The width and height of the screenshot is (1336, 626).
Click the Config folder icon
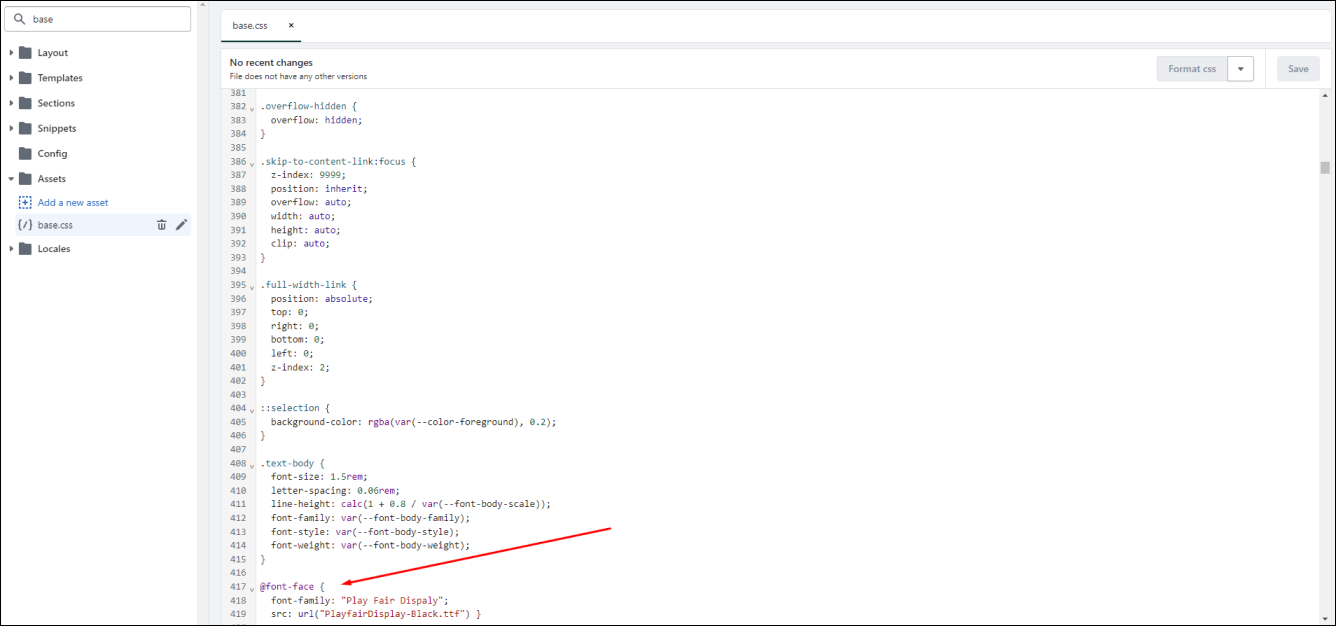[25, 154]
